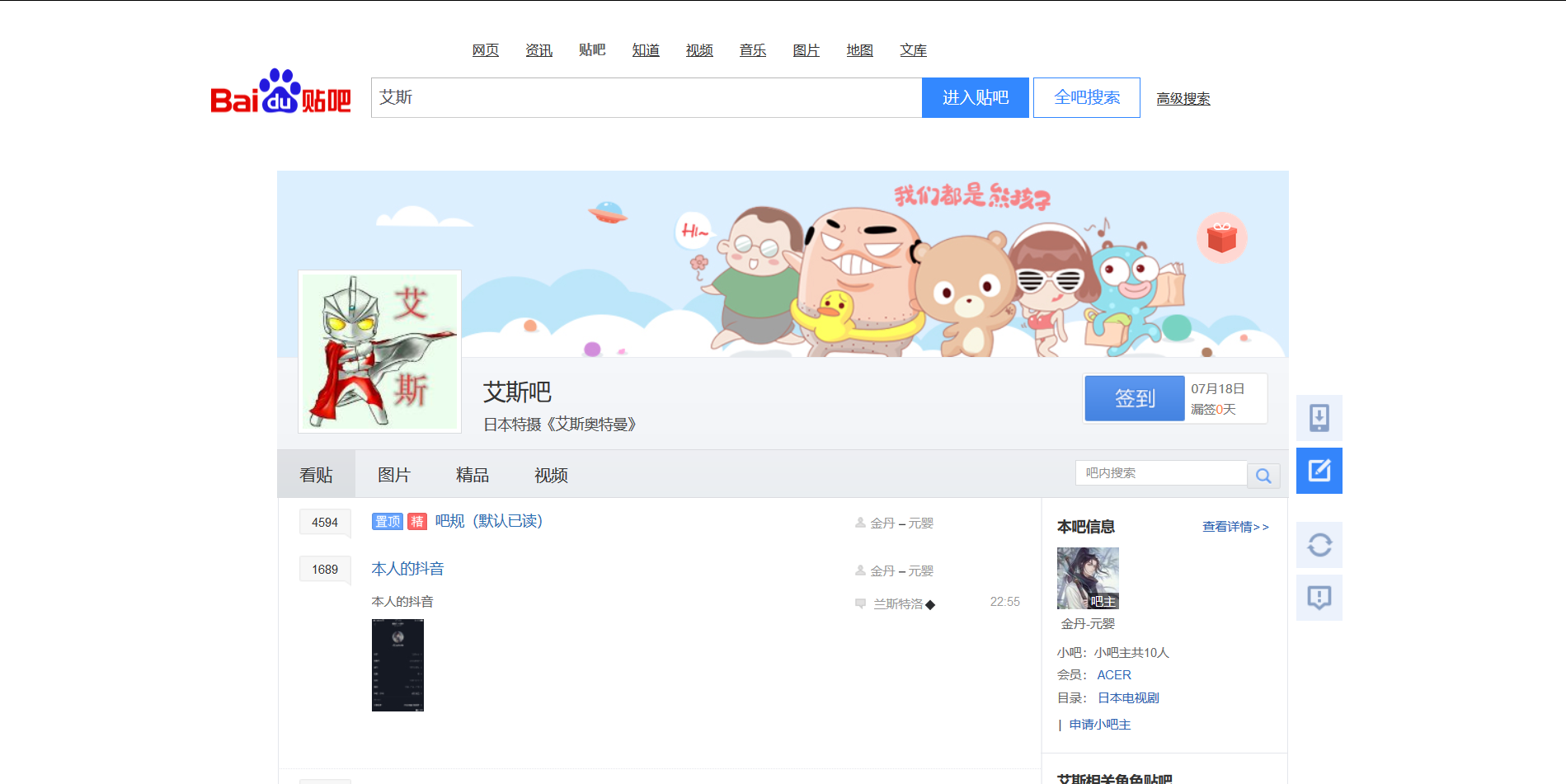Screen dimensions: 1566x784
Task: Open the 吧规 (默认已读) post
Action: pyautogui.click(x=488, y=521)
